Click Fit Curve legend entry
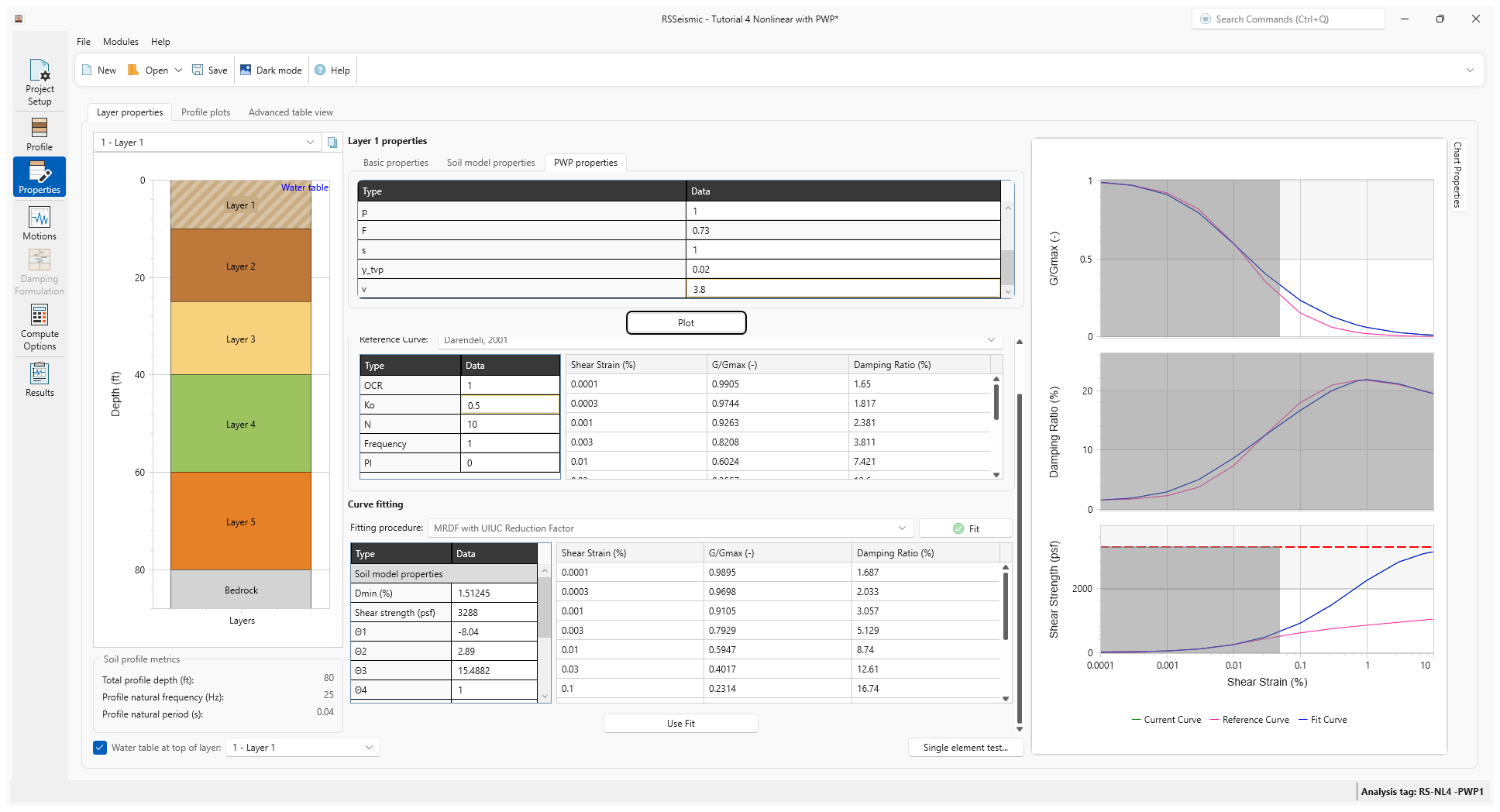1500x812 pixels. pyautogui.click(x=1323, y=720)
